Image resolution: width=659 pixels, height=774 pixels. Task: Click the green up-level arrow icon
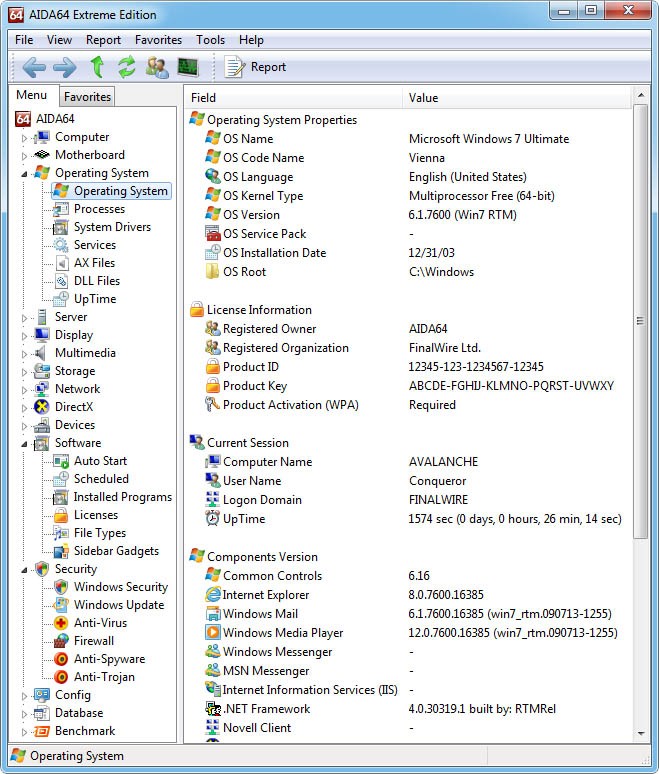[x=97, y=67]
